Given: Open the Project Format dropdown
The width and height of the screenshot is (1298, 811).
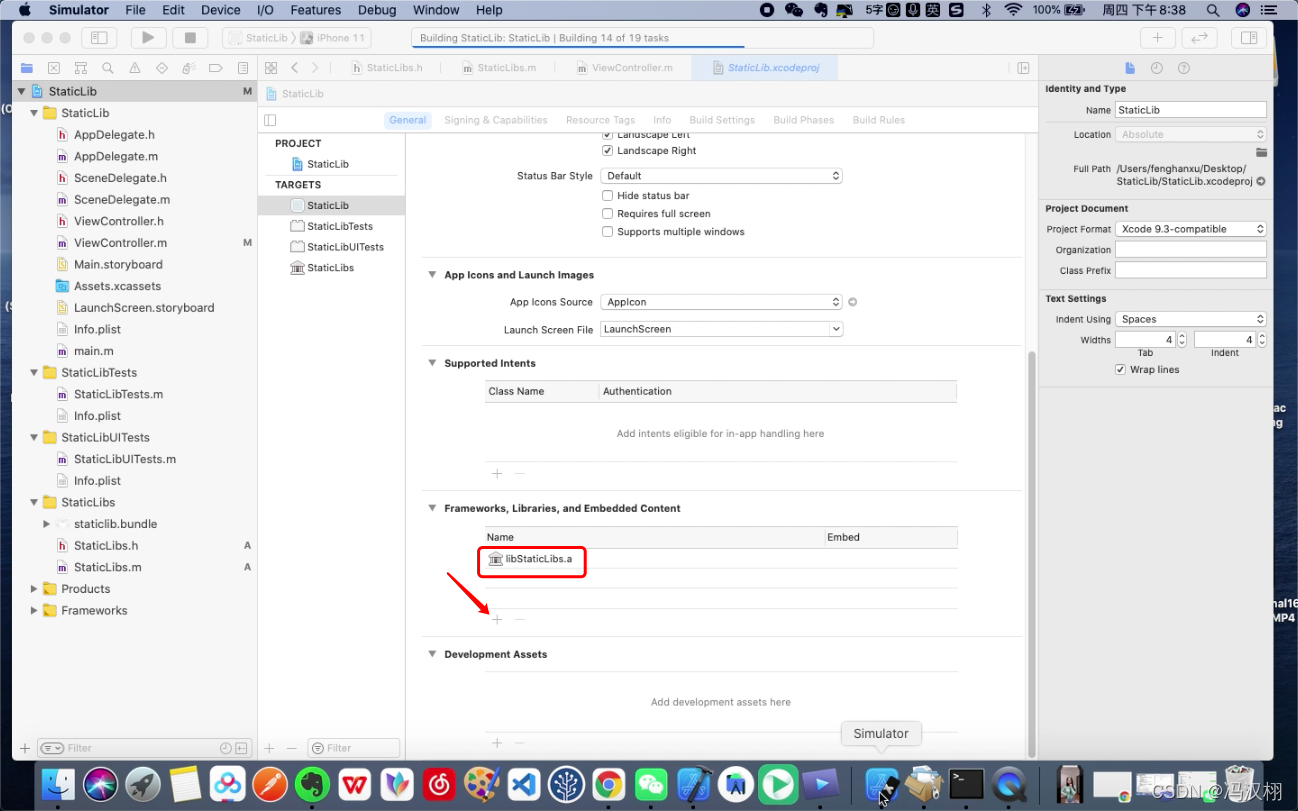Looking at the screenshot, I should pyautogui.click(x=1191, y=229).
